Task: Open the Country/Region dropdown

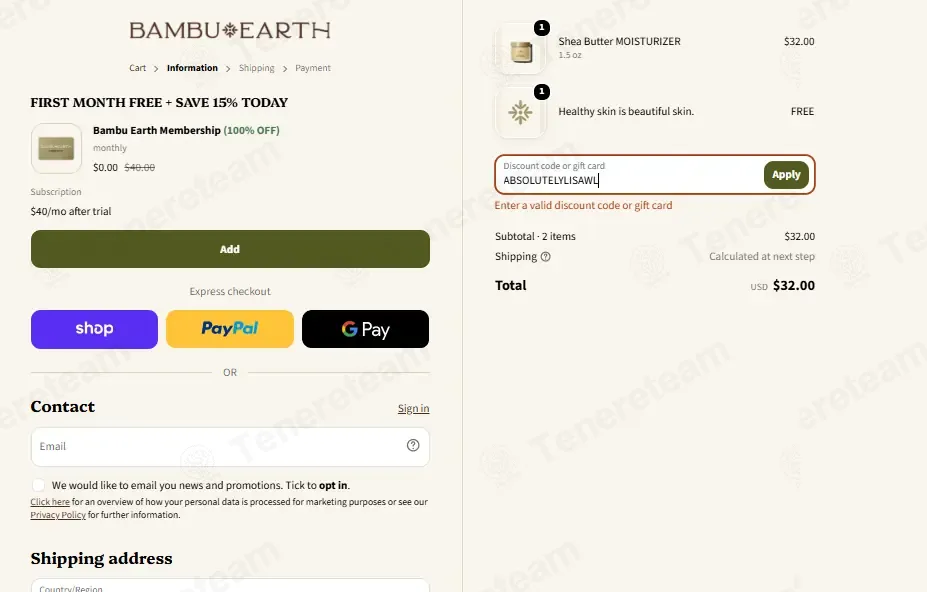Action: tap(230, 585)
